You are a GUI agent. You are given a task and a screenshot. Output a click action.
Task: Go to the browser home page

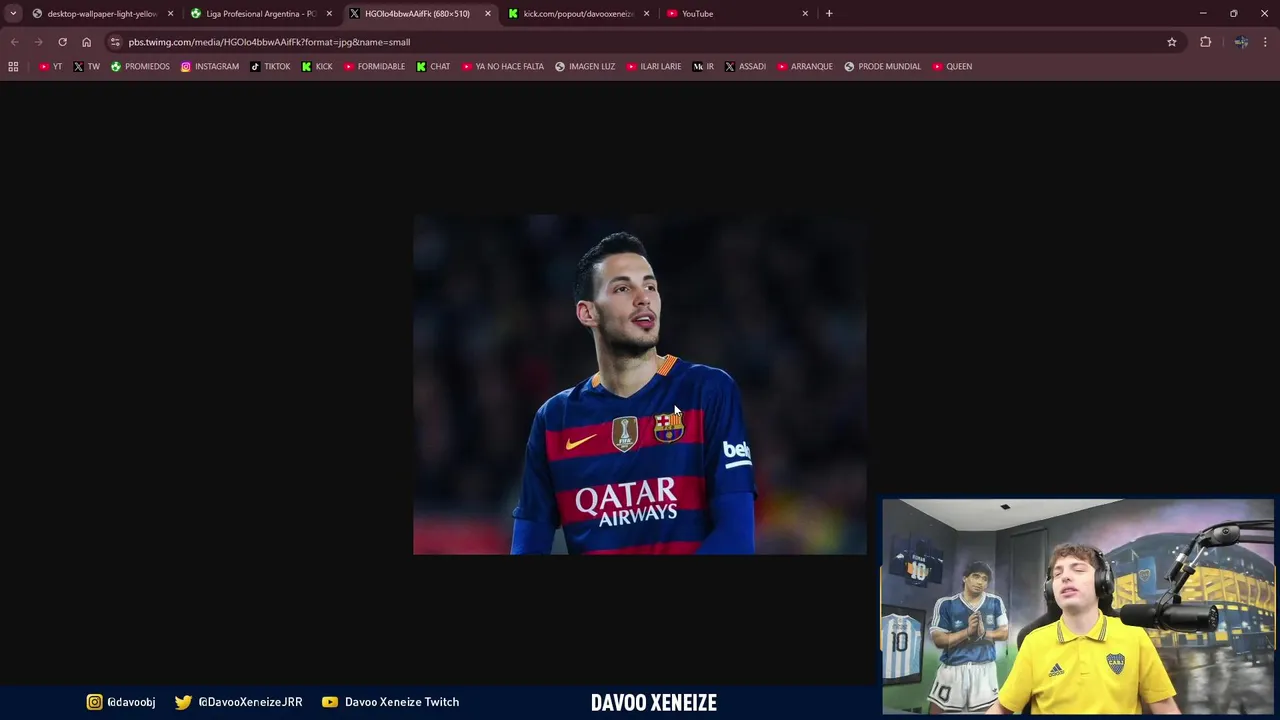(x=86, y=42)
